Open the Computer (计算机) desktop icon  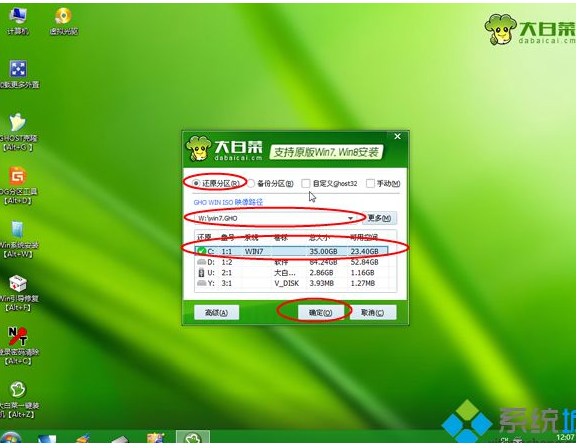tap(18, 21)
